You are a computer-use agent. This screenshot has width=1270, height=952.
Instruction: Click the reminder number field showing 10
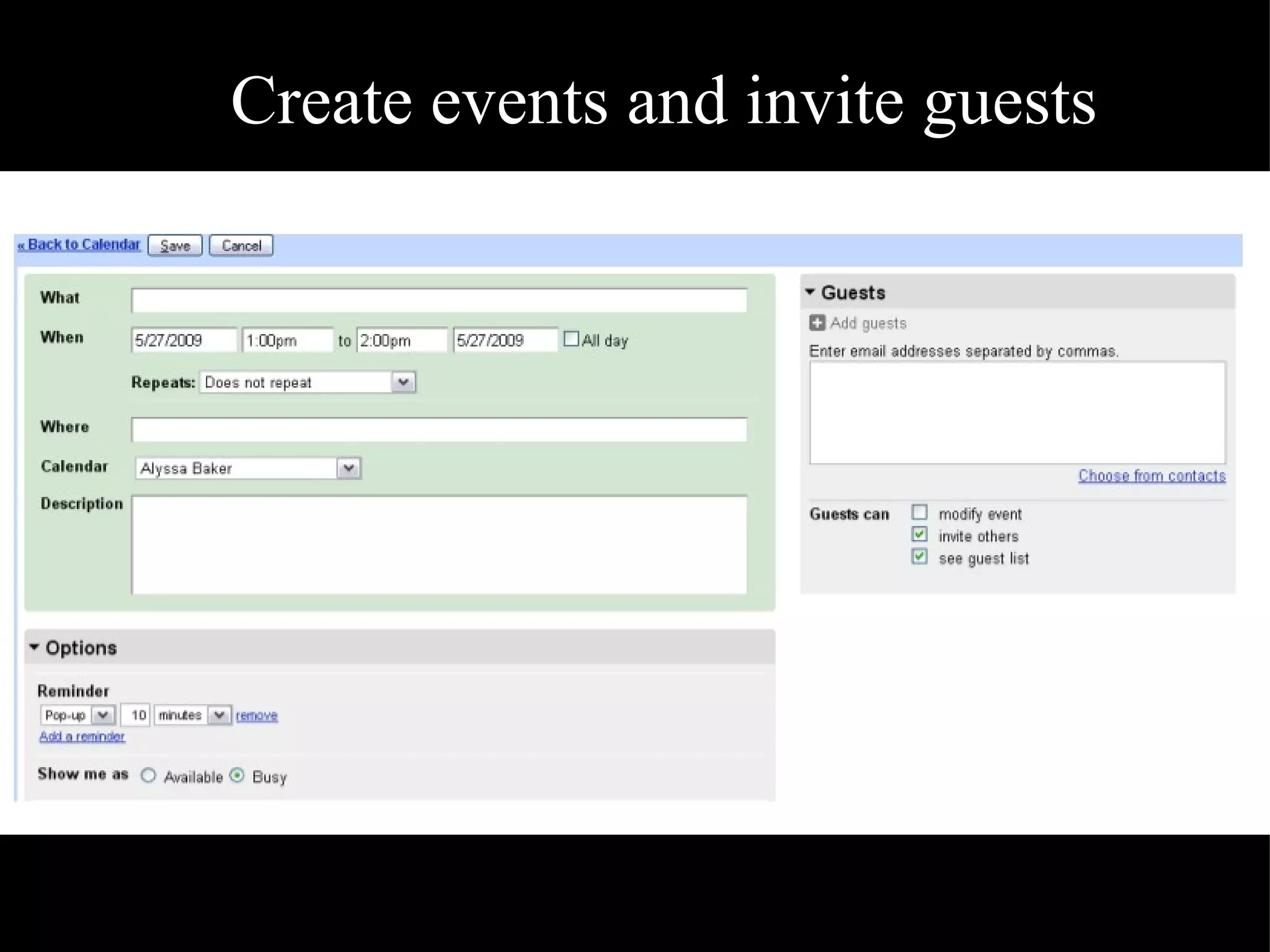coord(135,715)
